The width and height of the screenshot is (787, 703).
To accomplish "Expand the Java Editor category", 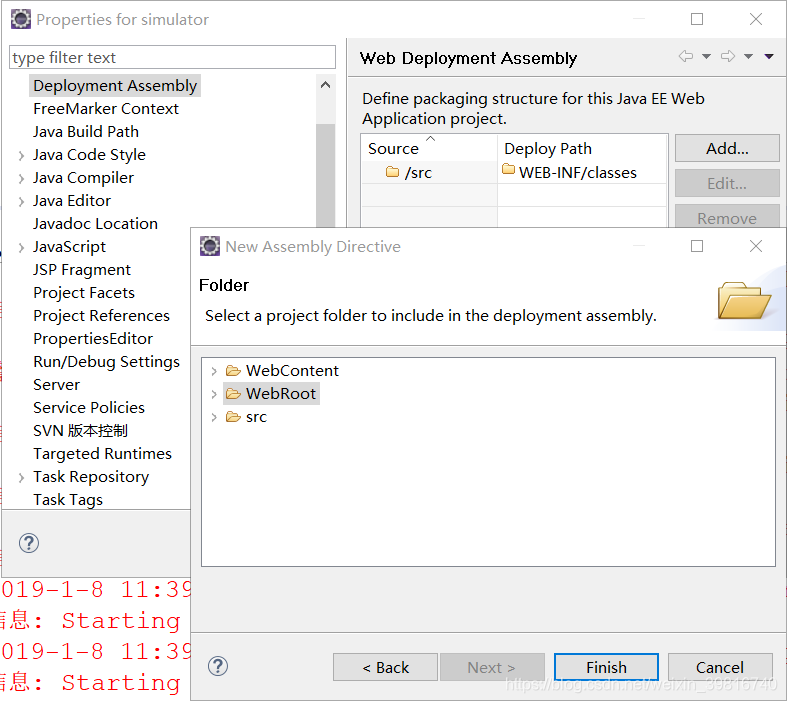I will (21, 202).
